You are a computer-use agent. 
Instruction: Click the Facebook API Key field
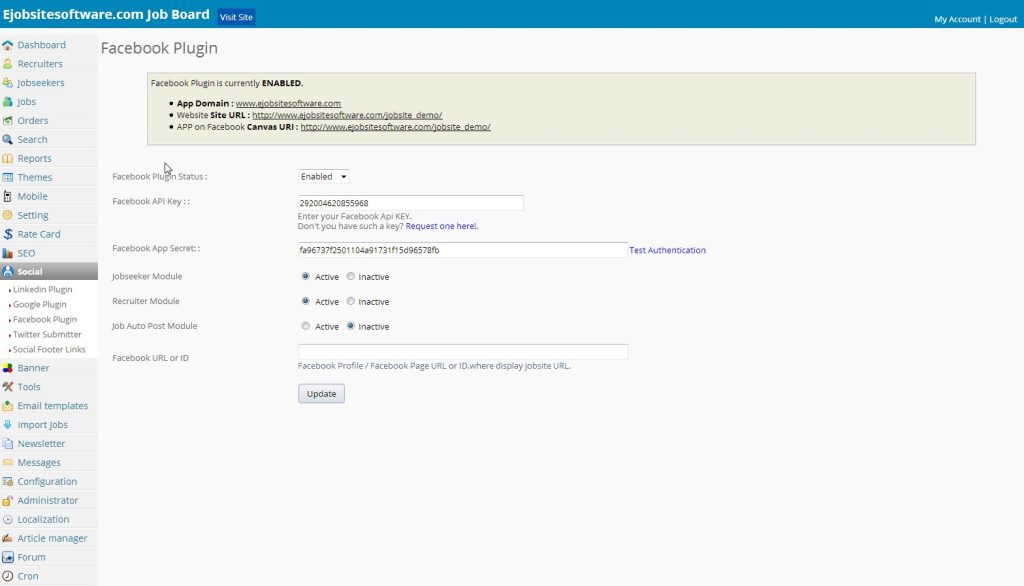(x=411, y=203)
